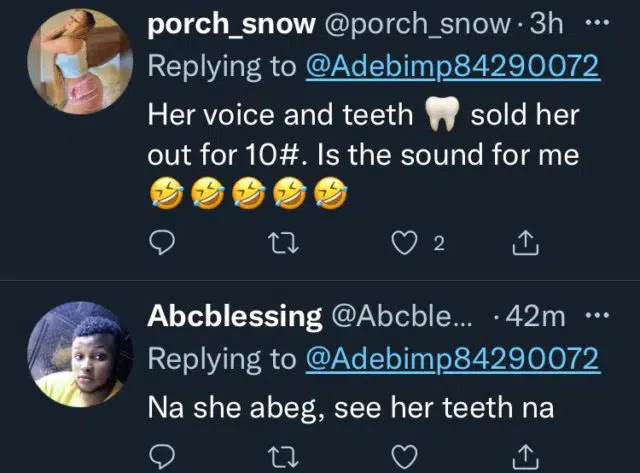Image resolution: width=640 pixels, height=473 pixels.
Task: Open porch_snow's profile picture
Action: point(80,61)
